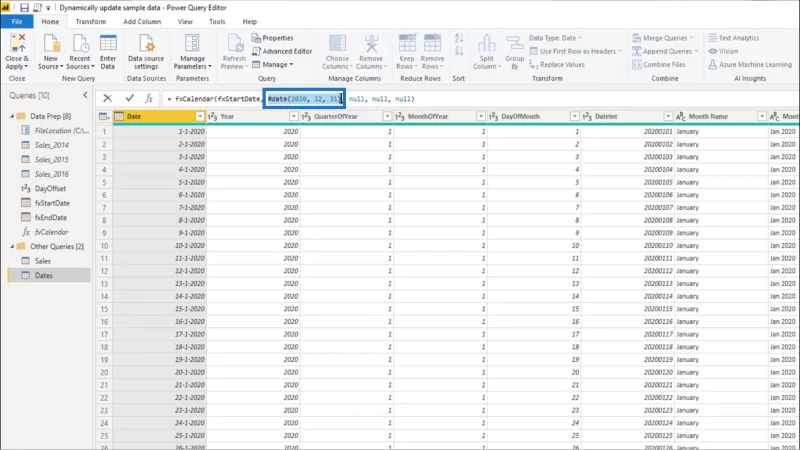This screenshot has width=800, height=450.
Task: Confirm the formula with checkmark icon
Action: click(130, 98)
